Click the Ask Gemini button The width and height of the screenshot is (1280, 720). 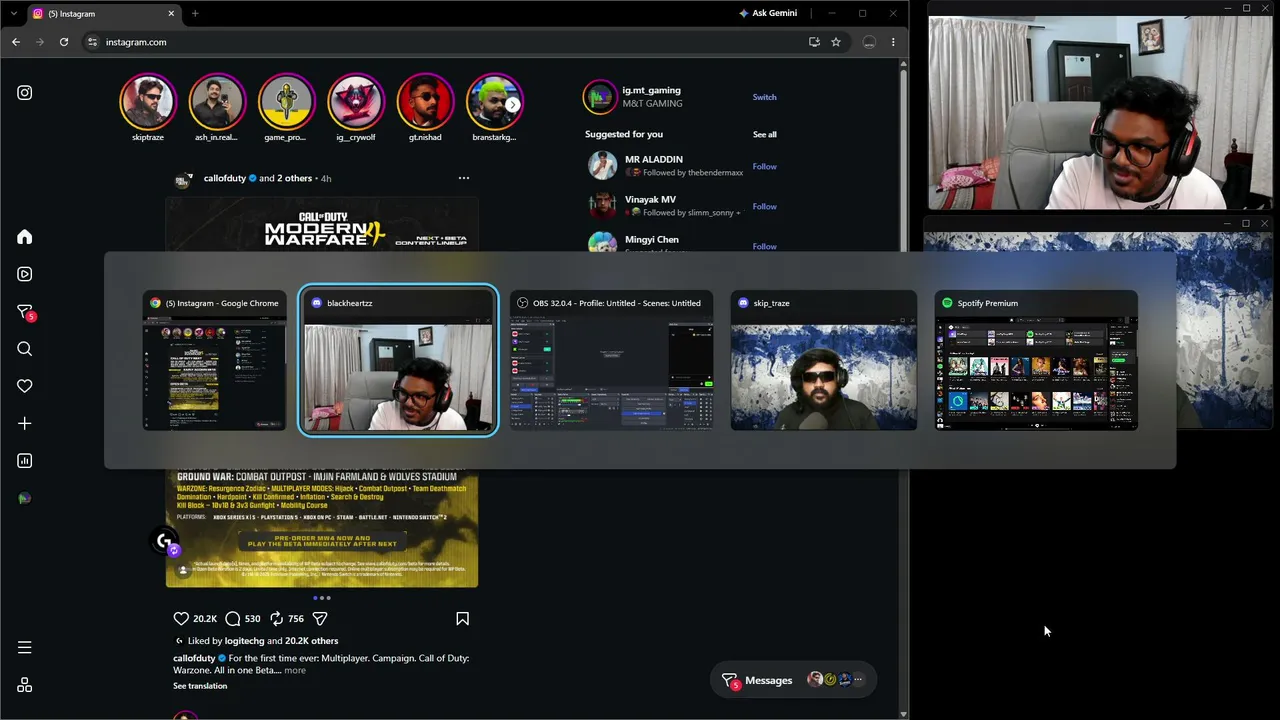768,14
